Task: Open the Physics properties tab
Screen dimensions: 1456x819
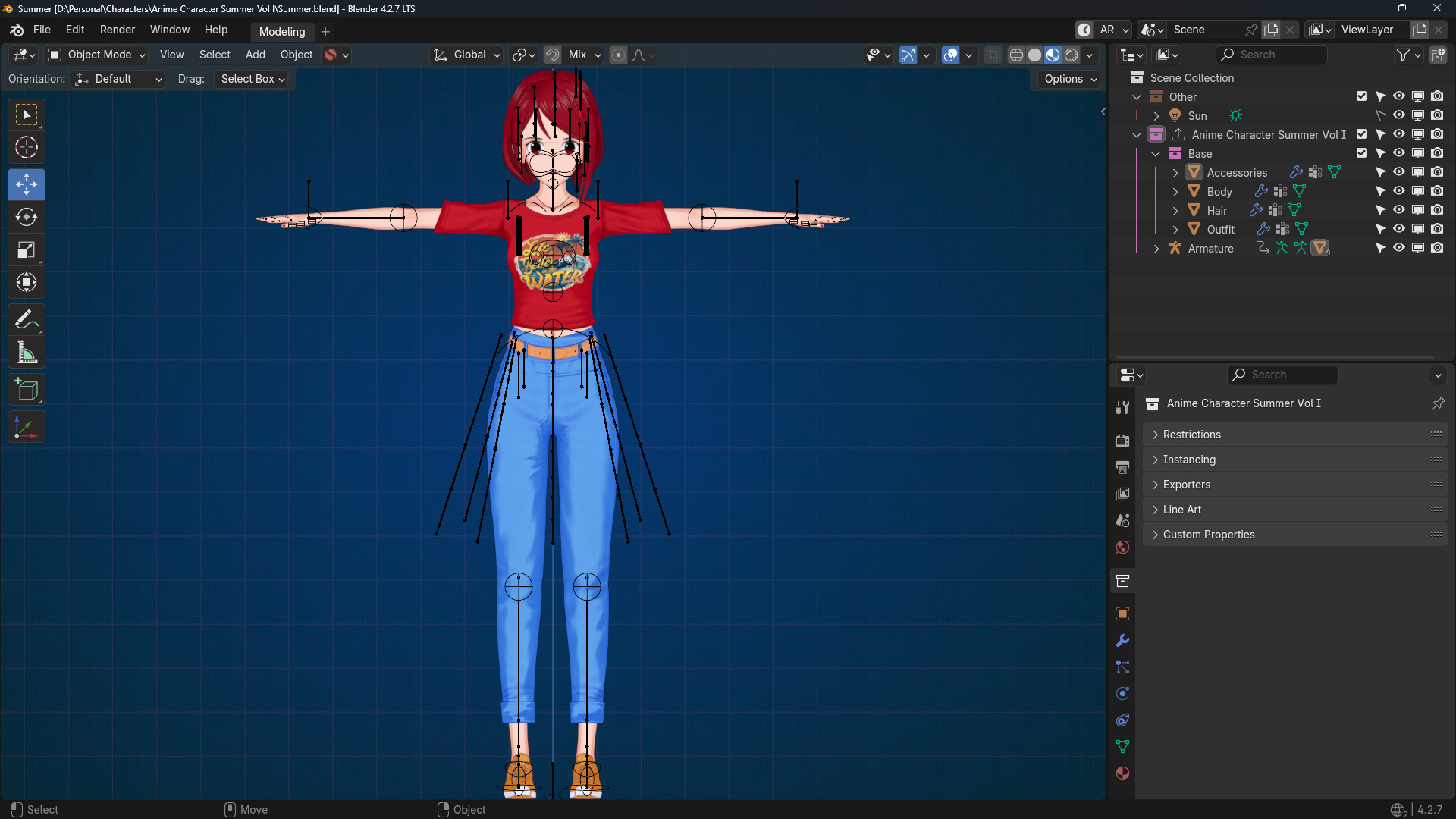Action: [1123, 694]
